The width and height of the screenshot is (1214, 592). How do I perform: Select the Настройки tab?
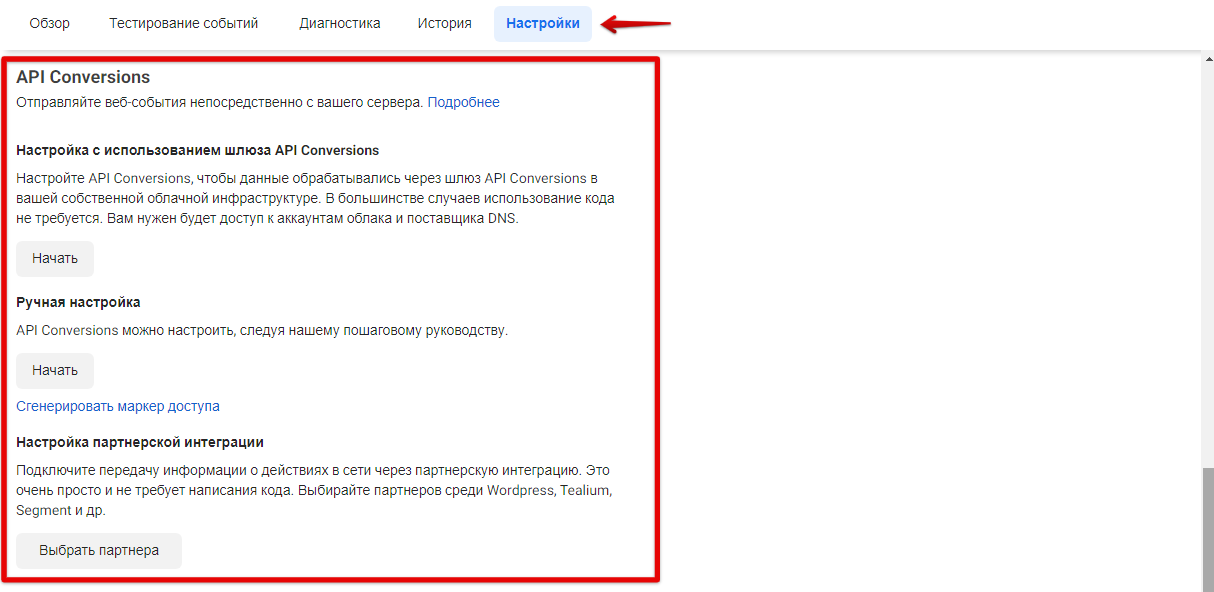click(x=542, y=23)
